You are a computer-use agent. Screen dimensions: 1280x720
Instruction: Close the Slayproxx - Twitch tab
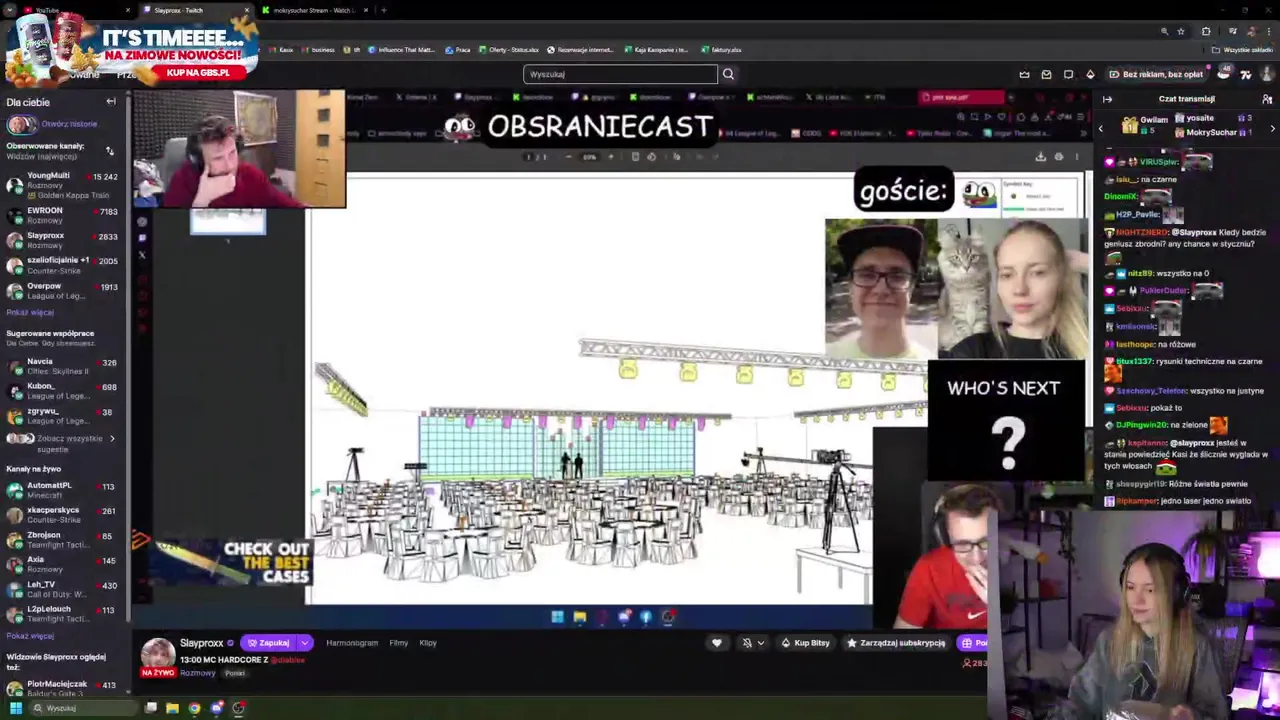click(247, 10)
